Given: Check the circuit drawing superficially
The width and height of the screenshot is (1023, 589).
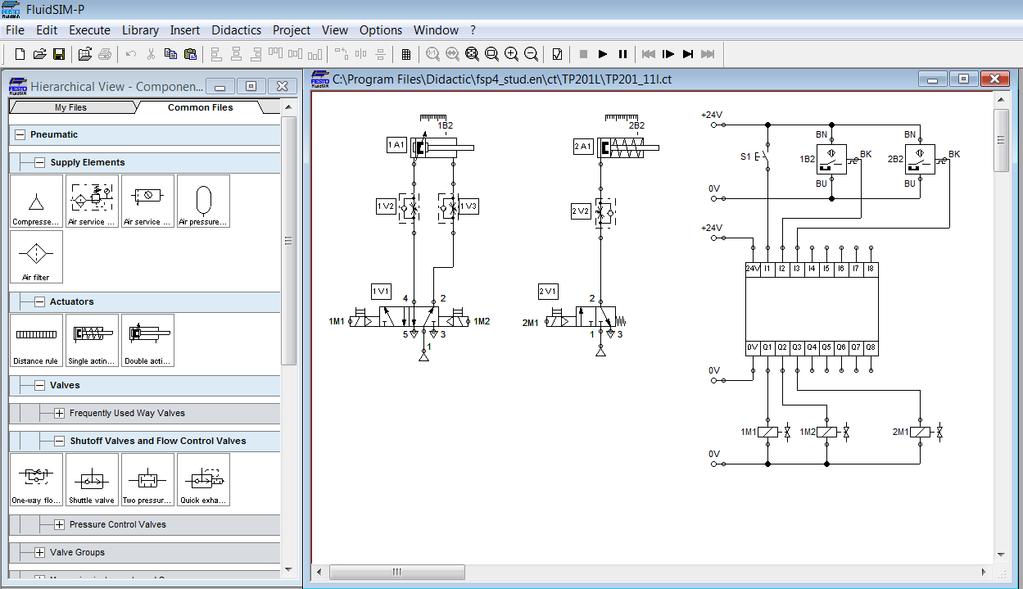Looking at the screenshot, I should click(x=557, y=54).
